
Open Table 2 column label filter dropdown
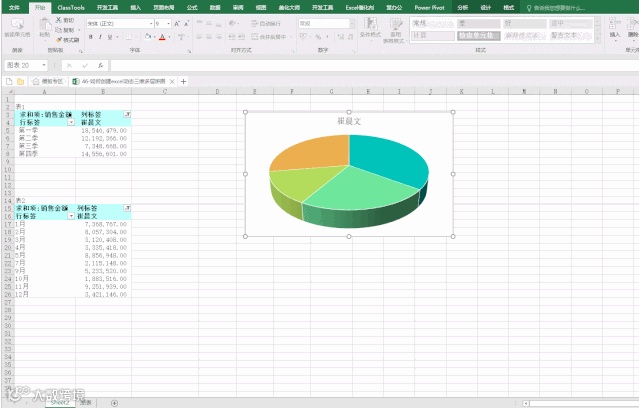pos(127,208)
